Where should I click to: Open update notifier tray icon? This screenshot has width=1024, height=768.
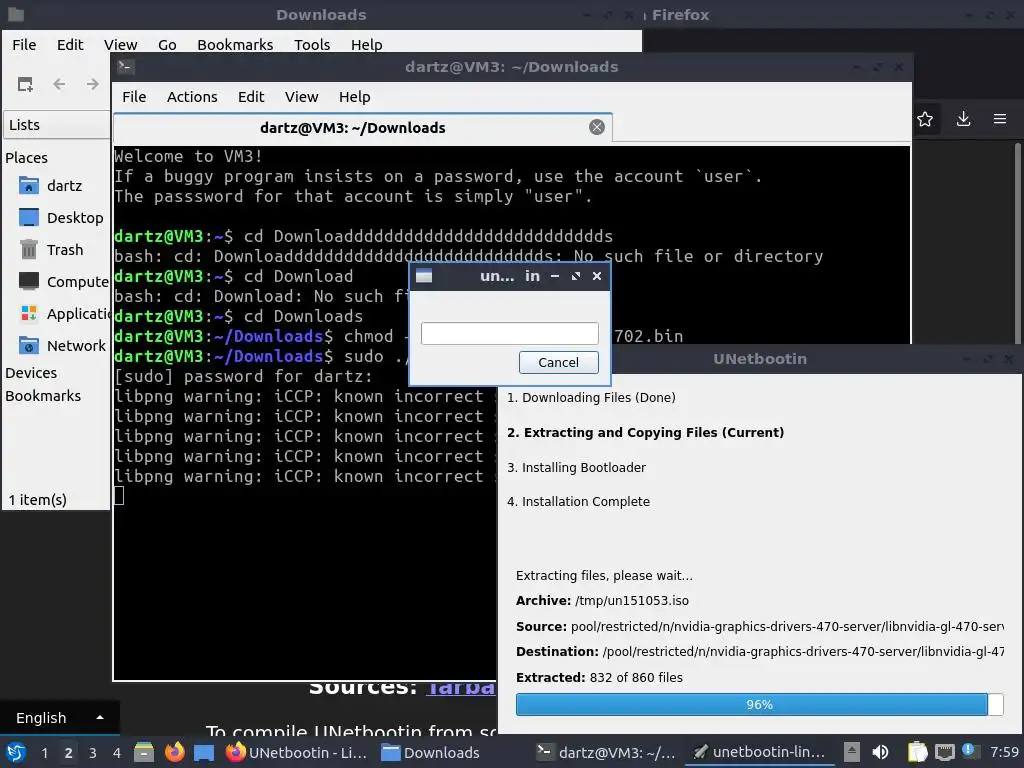pyautogui.click(x=970, y=752)
